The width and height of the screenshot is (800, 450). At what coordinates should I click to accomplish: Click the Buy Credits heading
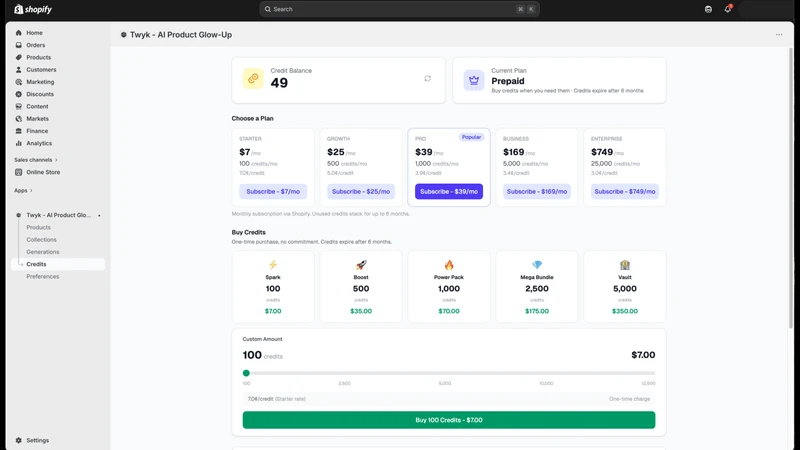248,232
